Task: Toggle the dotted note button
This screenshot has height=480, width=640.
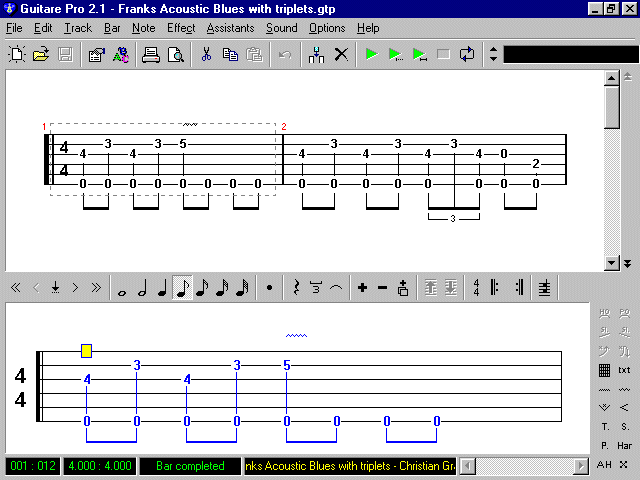Action: 269,288
